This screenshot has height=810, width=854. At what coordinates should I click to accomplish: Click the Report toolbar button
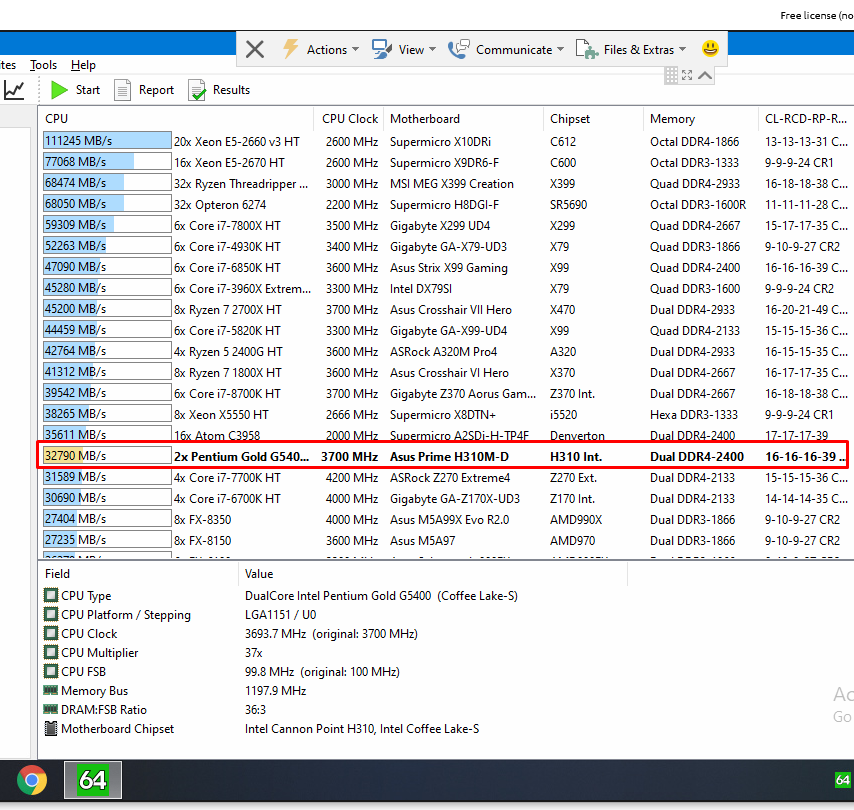(144, 90)
